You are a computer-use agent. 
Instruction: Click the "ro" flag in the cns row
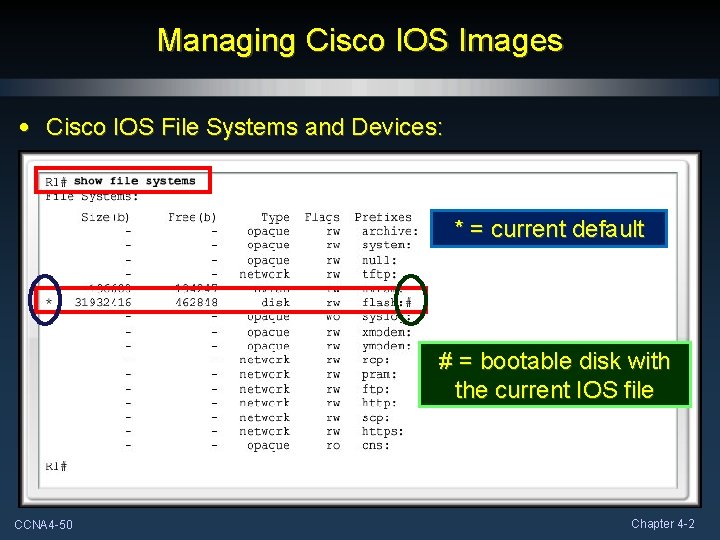coord(333,445)
